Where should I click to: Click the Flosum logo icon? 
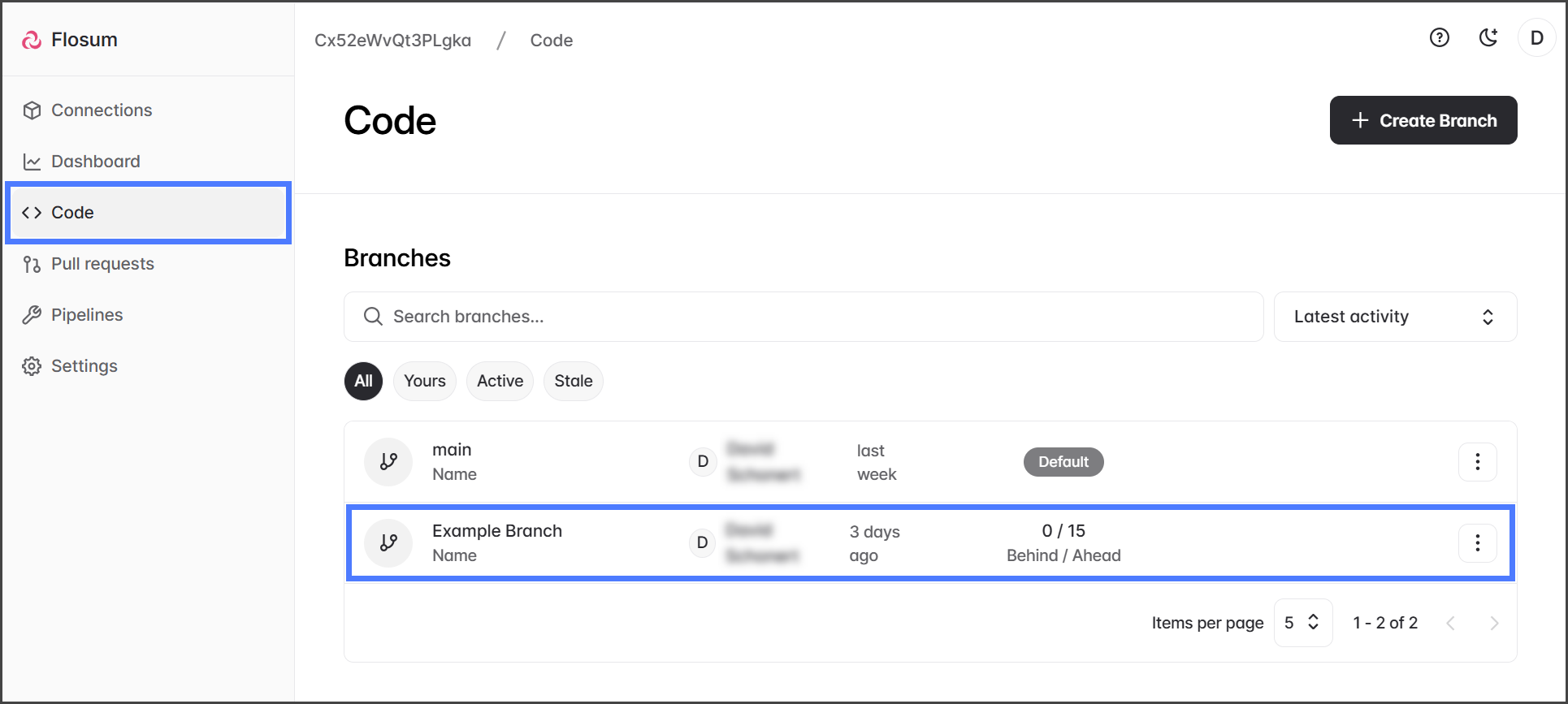click(32, 40)
